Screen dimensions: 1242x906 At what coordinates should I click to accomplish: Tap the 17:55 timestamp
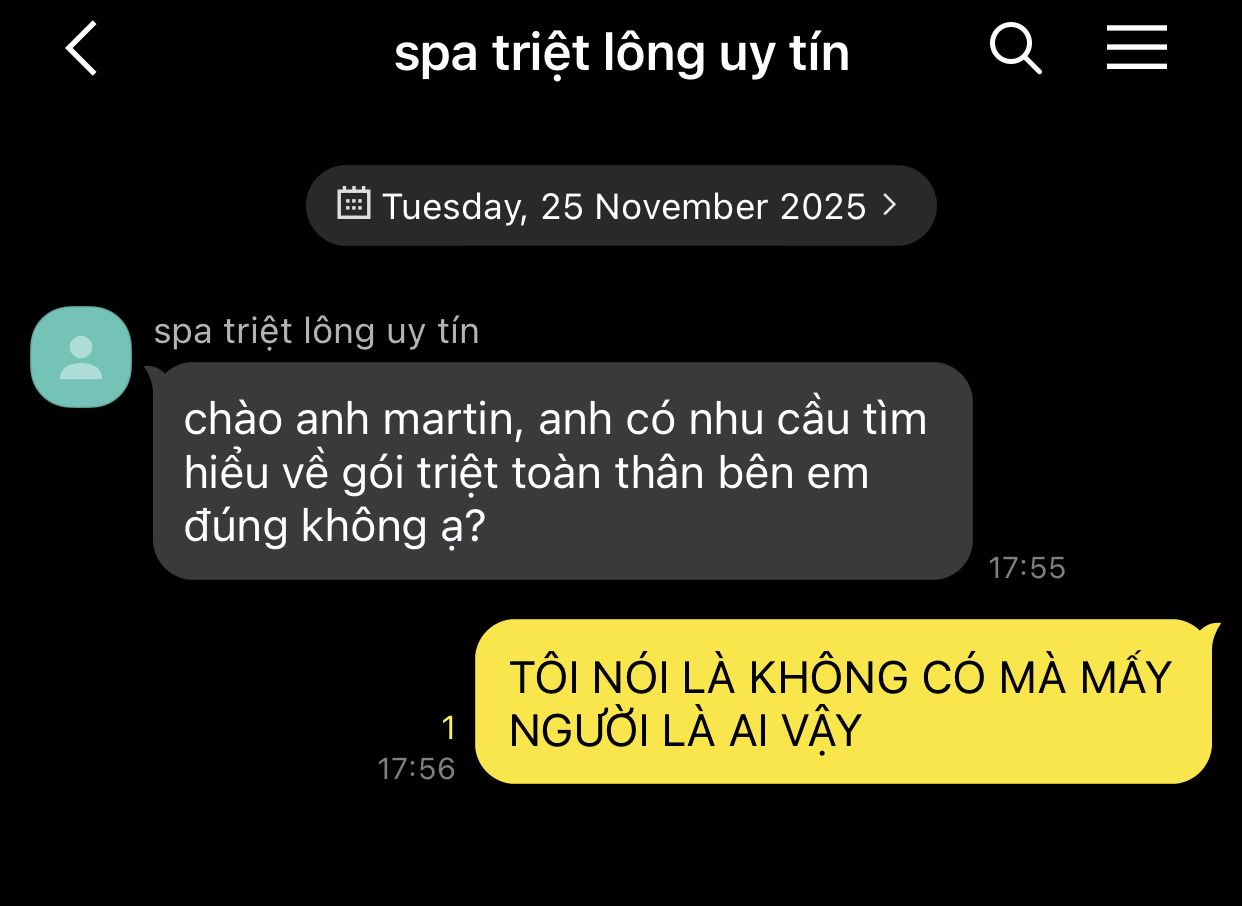tap(1027, 568)
